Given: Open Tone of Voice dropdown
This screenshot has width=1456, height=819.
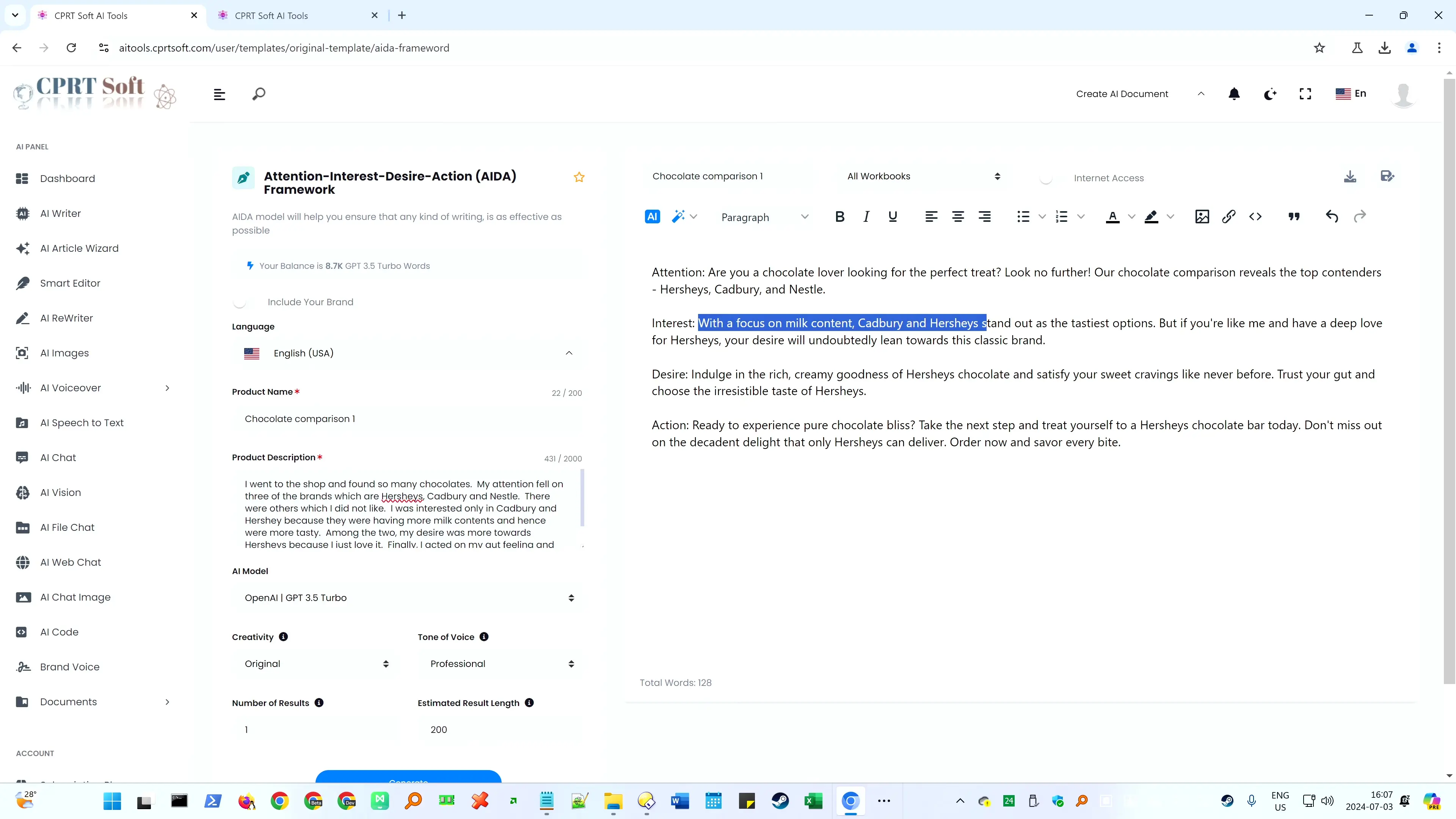Looking at the screenshot, I should click(501, 664).
